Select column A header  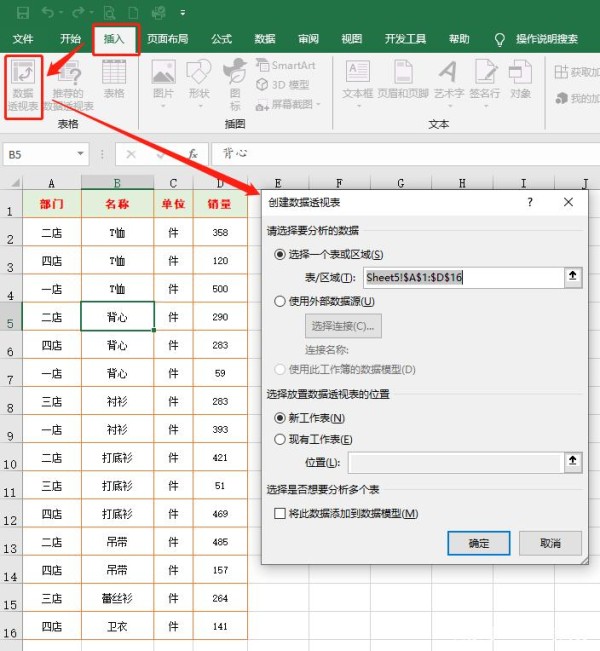click(51, 183)
